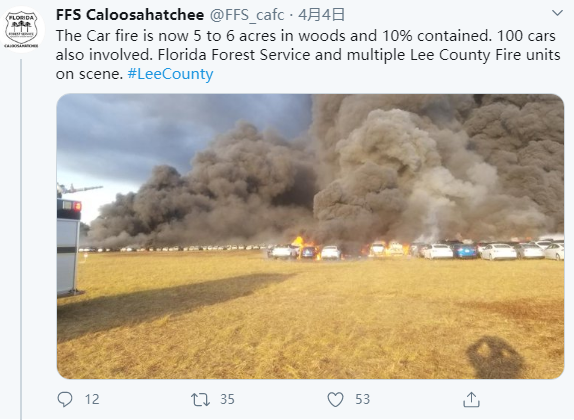Like the tweet with heart icon
Screen dimensions: 574x420
click(335, 399)
